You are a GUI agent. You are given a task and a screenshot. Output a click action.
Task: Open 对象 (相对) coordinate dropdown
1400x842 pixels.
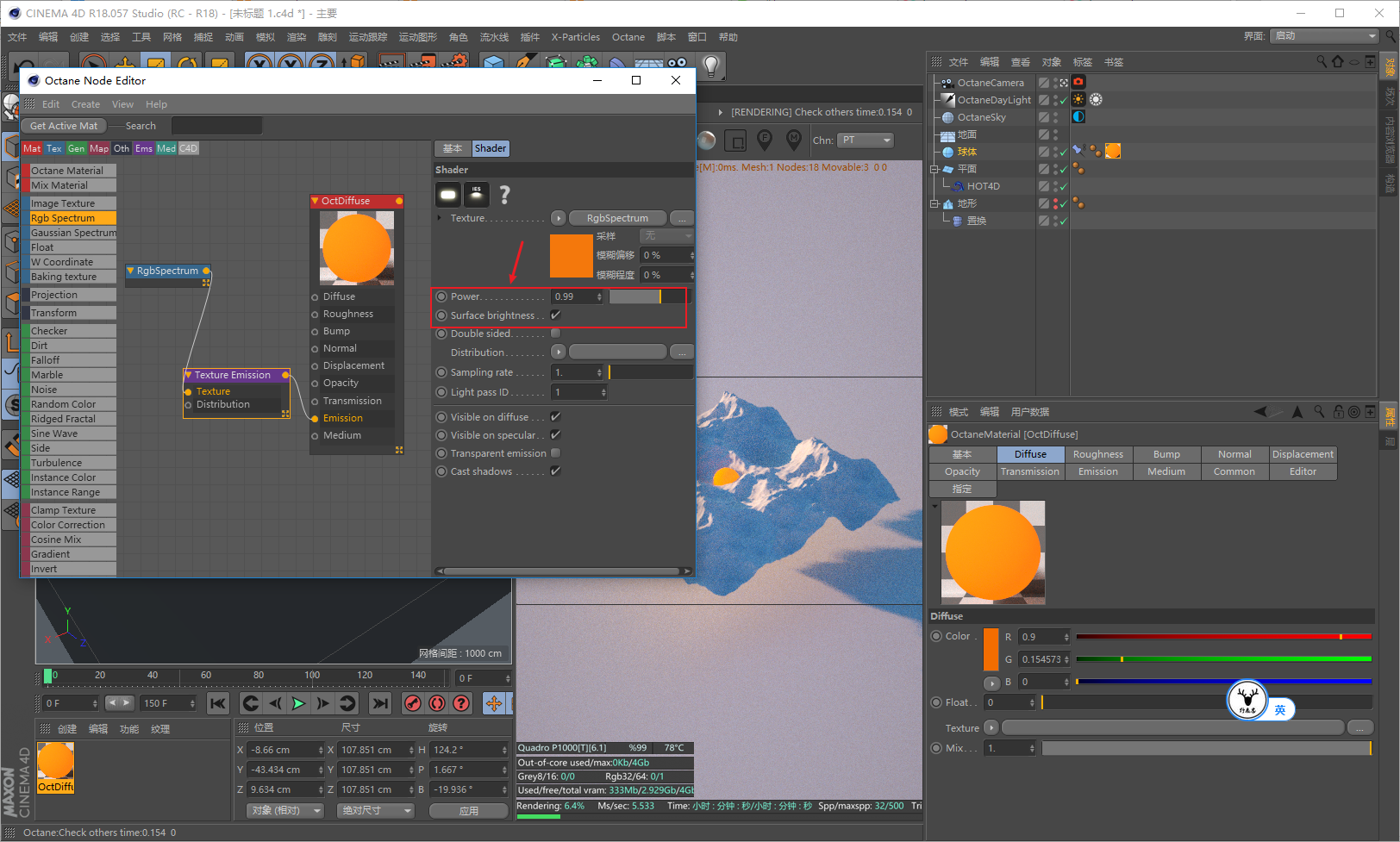pos(285,810)
